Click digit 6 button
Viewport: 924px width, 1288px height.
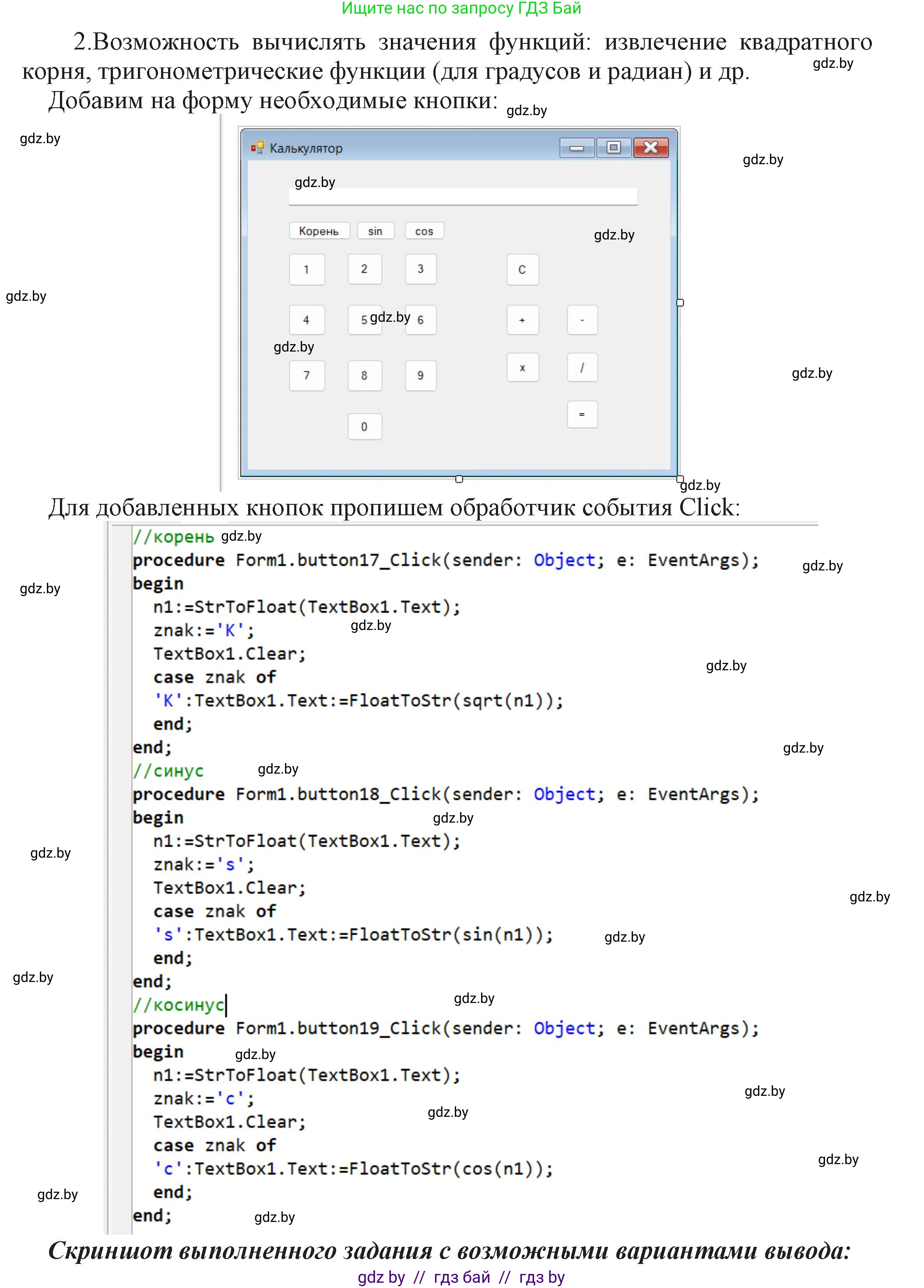[x=421, y=320]
